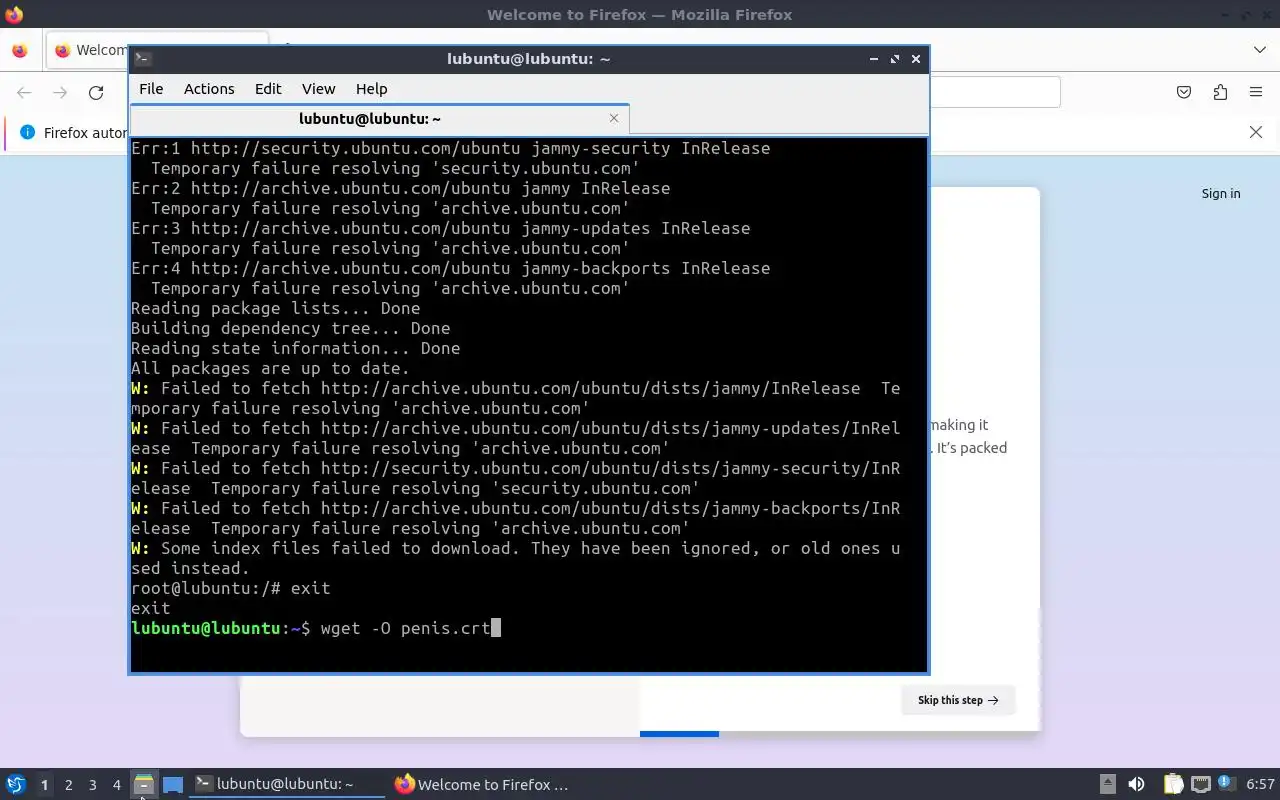Click 'Building dependency tree... Done' line

[x=291, y=328]
